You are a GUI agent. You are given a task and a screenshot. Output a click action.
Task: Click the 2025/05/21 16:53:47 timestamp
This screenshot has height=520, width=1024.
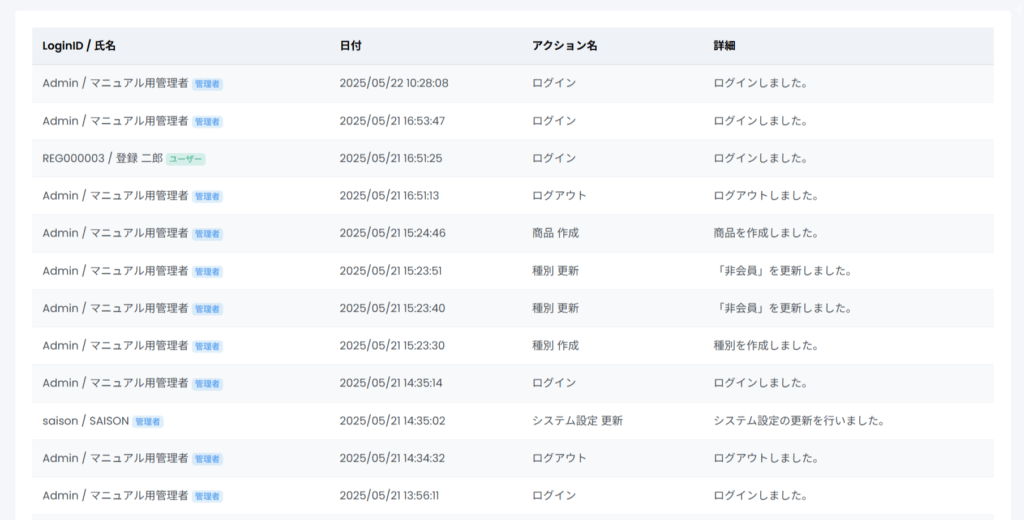pos(392,121)
